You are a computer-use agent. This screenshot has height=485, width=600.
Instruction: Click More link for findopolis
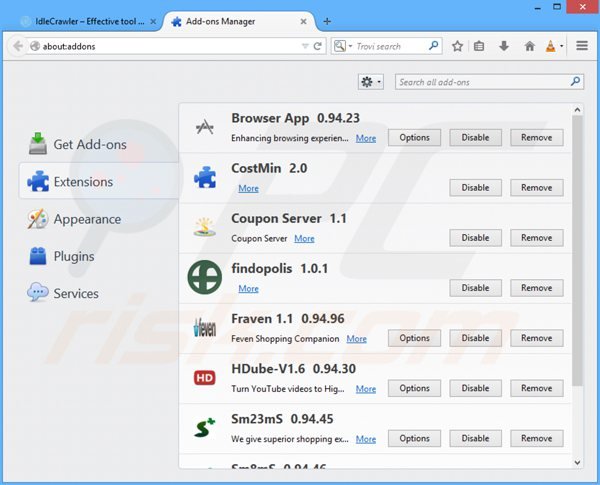point(248,289)
